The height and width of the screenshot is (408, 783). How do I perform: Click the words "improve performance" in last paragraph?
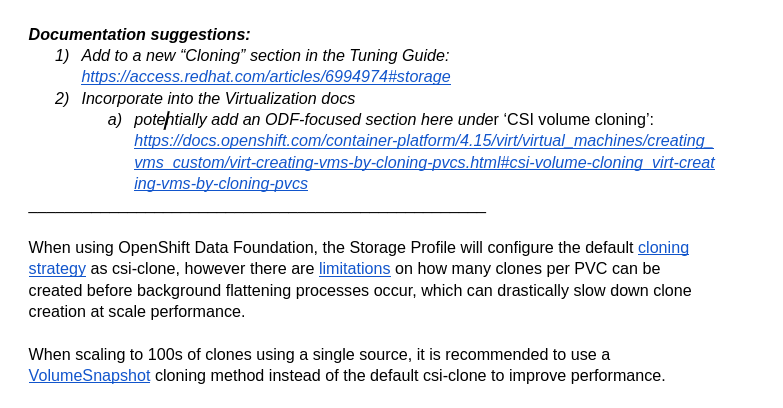pos(597,376)
